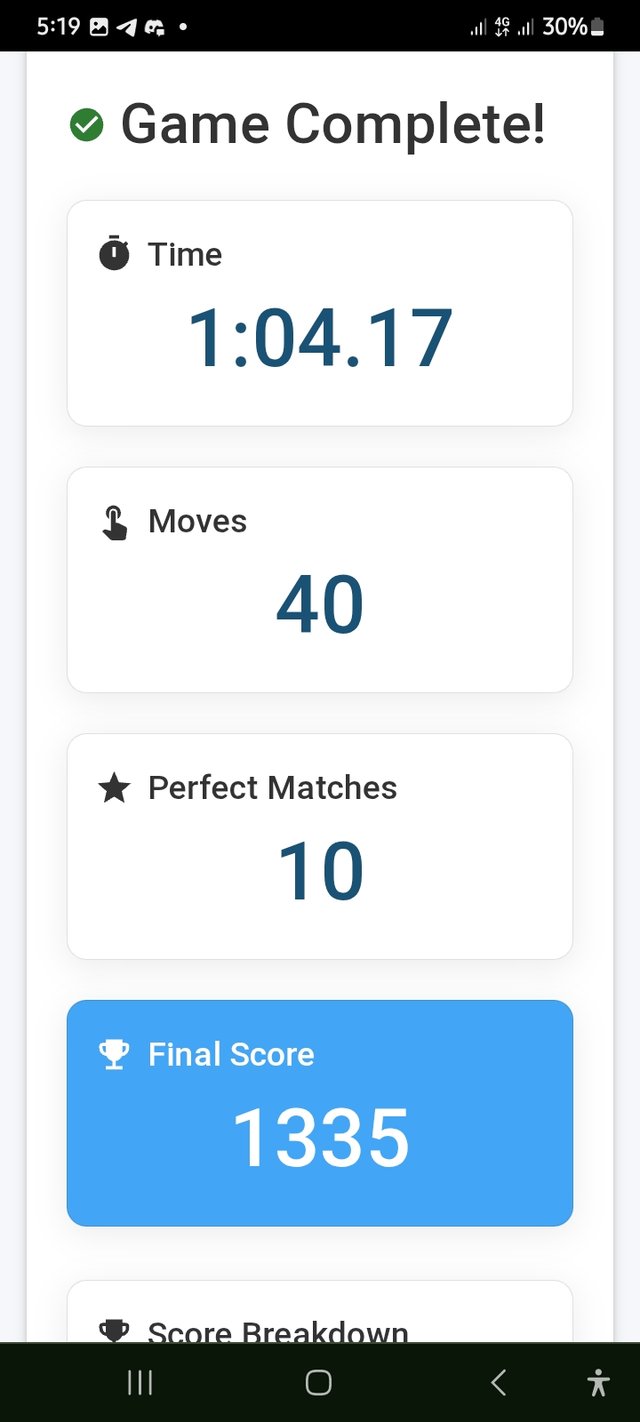Image resolution: width=640 pixels, height=1422 pixels.
Task: Tap the final score number 1335
Action: tap(320, 1139)
